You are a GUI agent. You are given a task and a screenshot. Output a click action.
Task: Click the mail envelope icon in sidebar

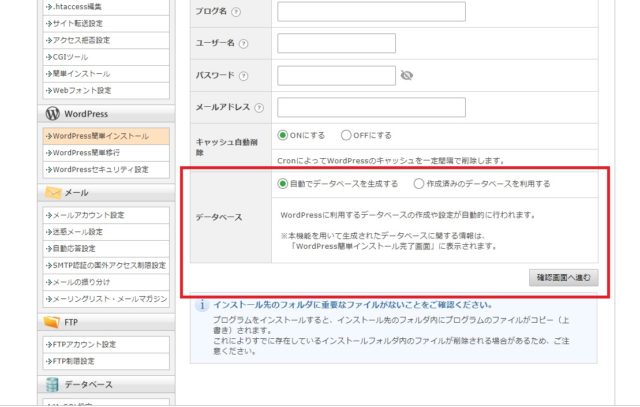click(53, 192)
